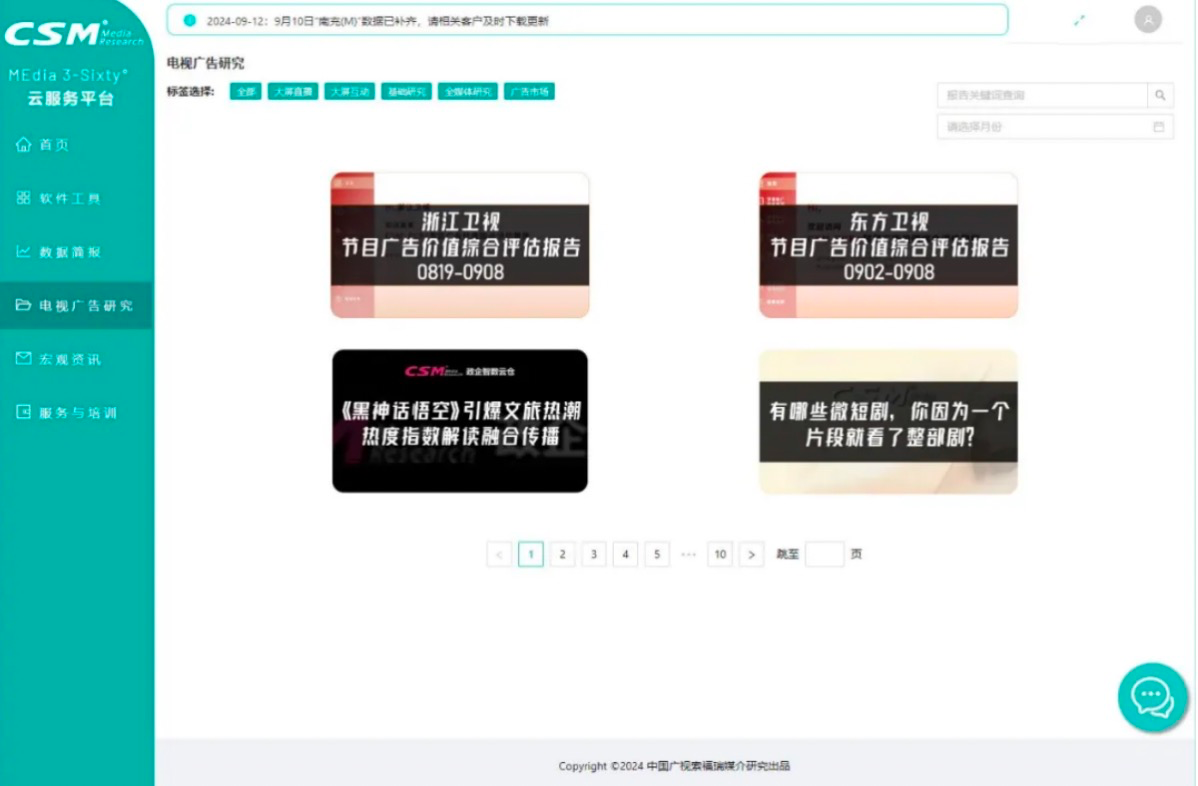Viewport: 1198px width, 786px height.
Task: Click the magnifier search button
Action: tap(1160, 95)
